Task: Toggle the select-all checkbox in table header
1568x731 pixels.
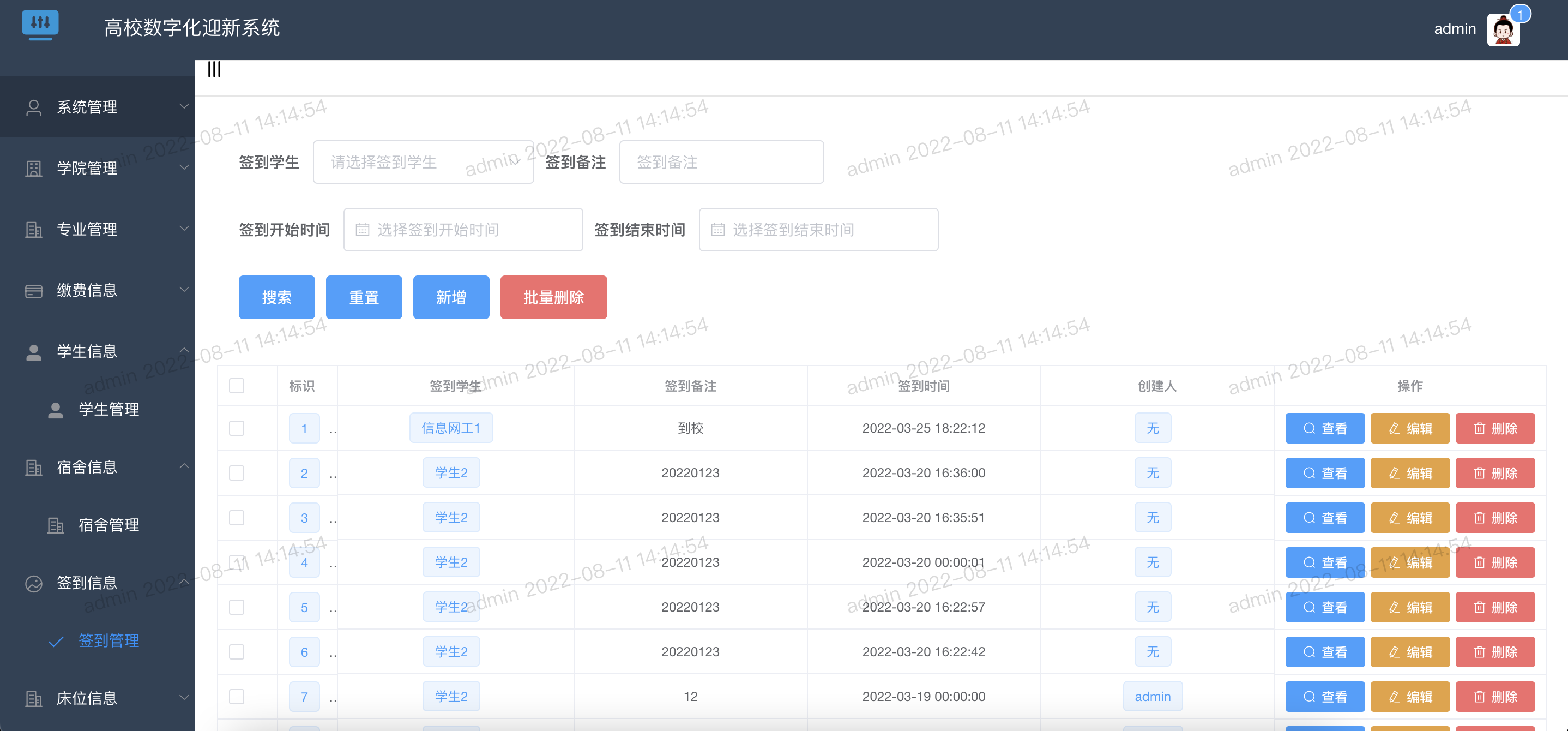Action: (x=237, y=385)
